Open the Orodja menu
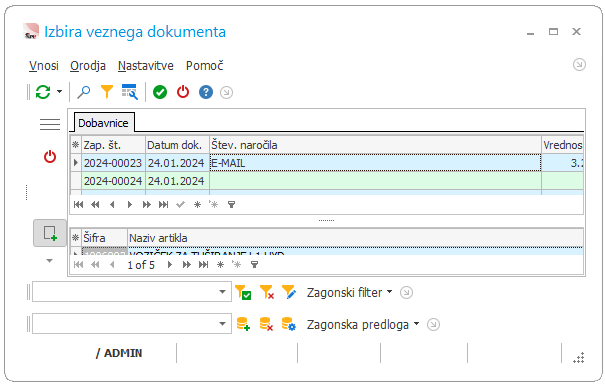 point(88,66)
